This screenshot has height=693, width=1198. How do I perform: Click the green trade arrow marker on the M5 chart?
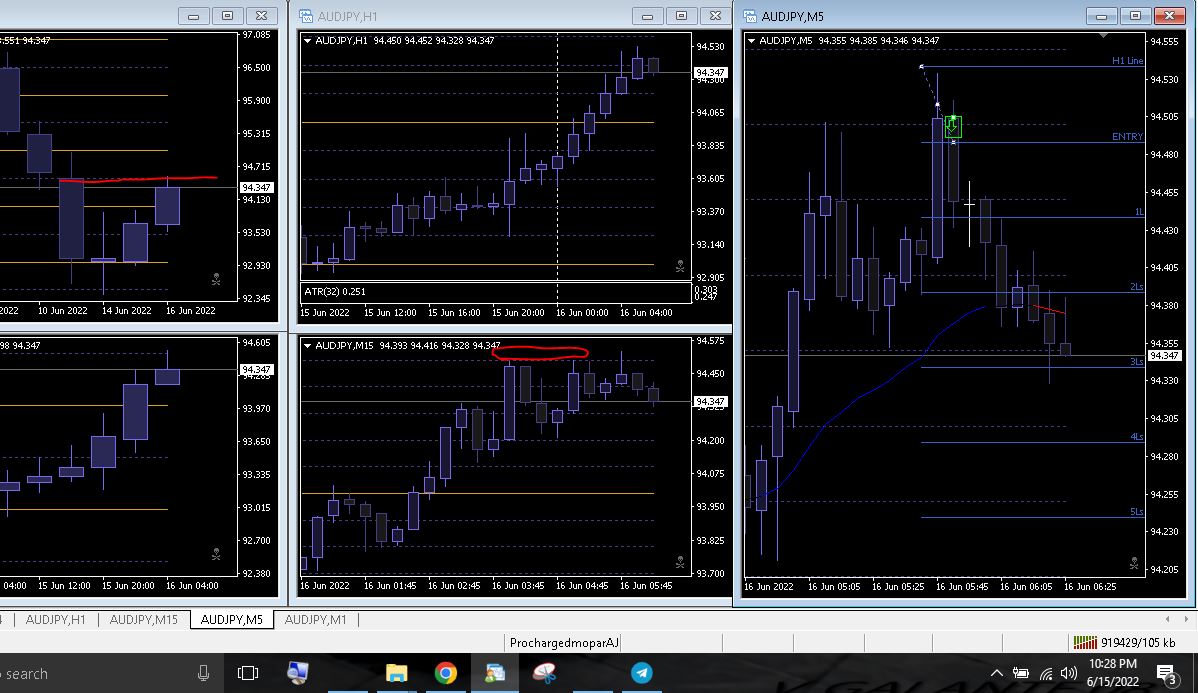click(953, 126)
